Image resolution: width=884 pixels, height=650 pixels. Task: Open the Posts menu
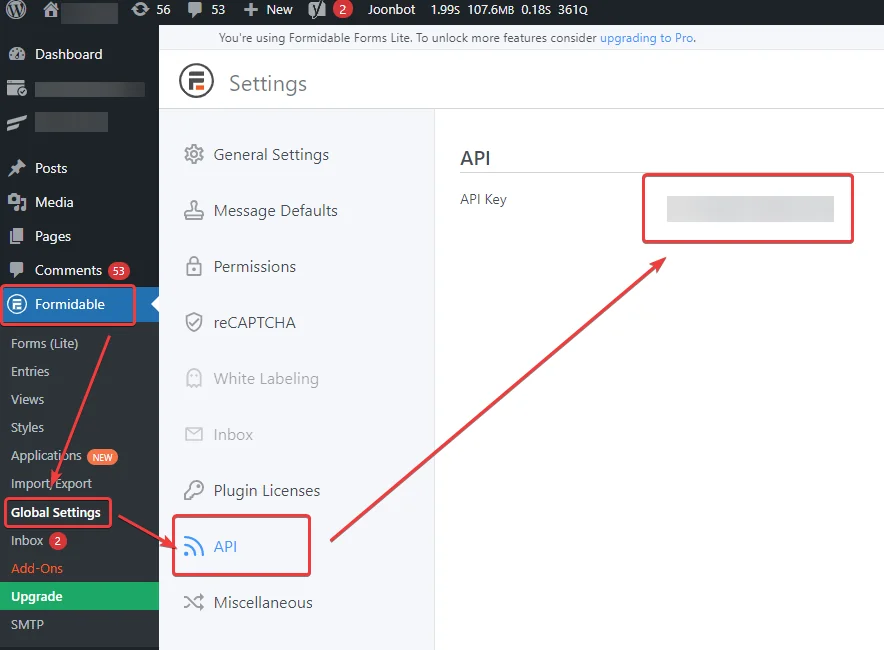(51, 168)
